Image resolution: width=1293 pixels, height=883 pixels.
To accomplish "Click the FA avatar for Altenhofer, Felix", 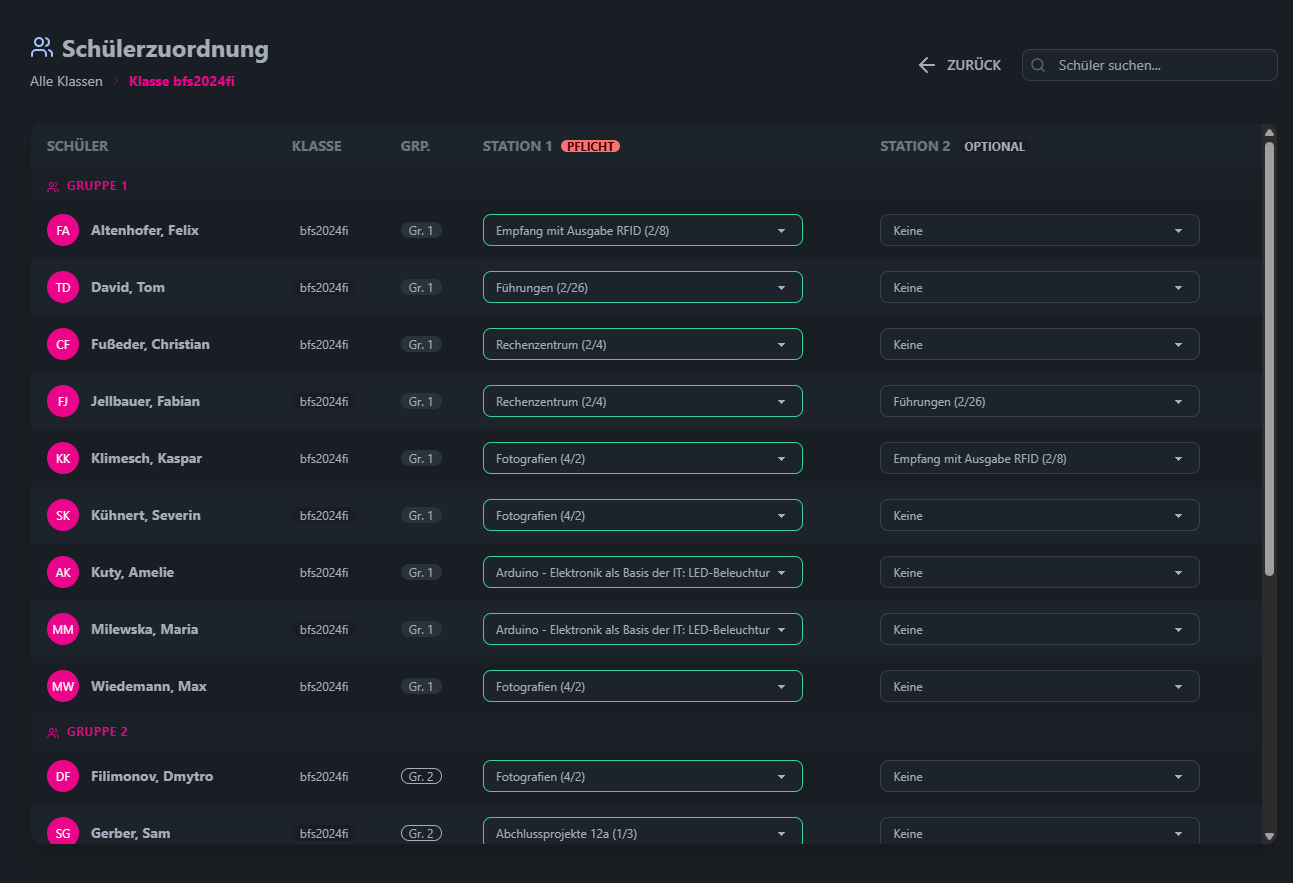I will click(62, 231).
